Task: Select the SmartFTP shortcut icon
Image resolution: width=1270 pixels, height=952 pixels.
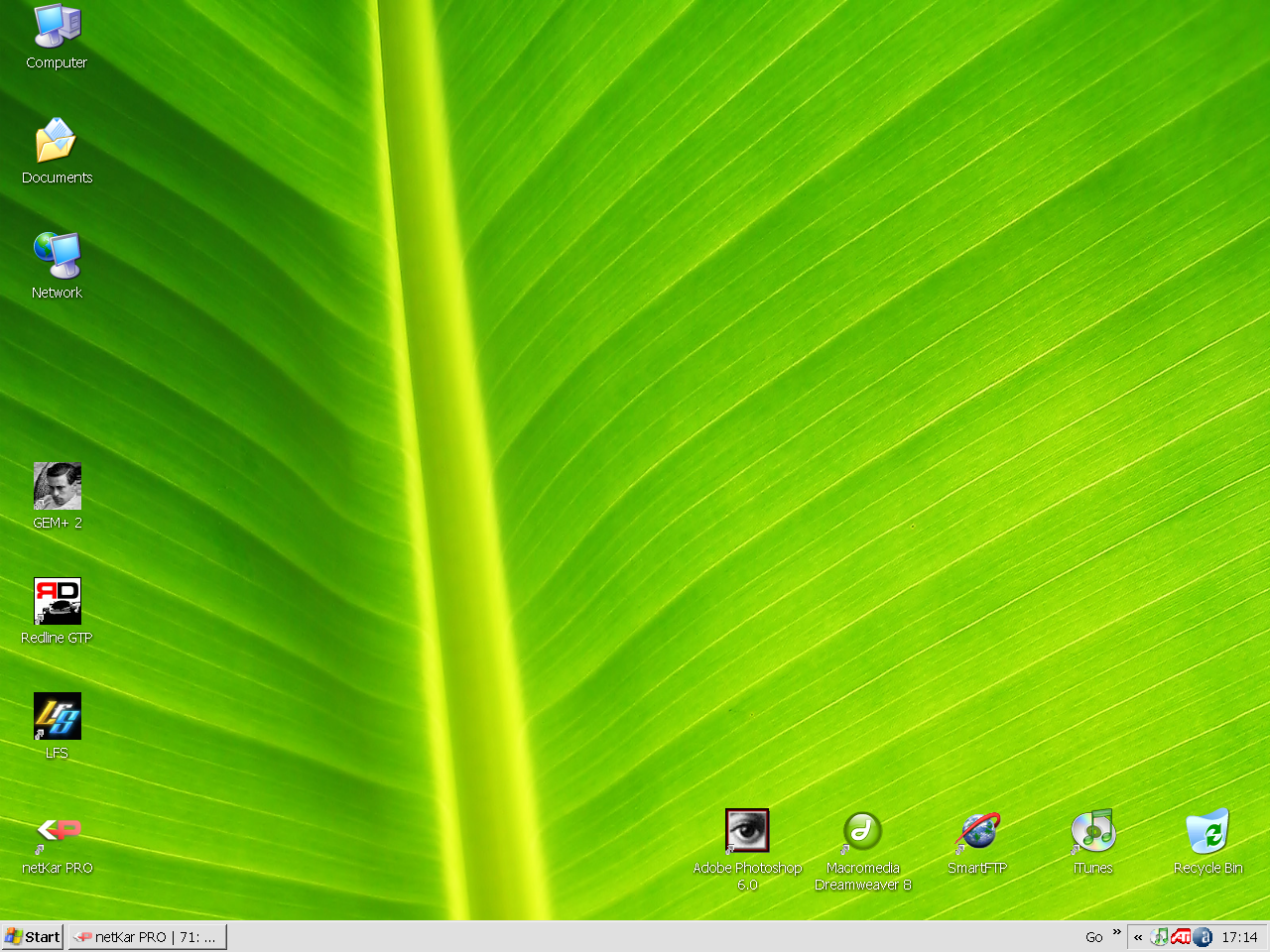Action: point(977,831)
